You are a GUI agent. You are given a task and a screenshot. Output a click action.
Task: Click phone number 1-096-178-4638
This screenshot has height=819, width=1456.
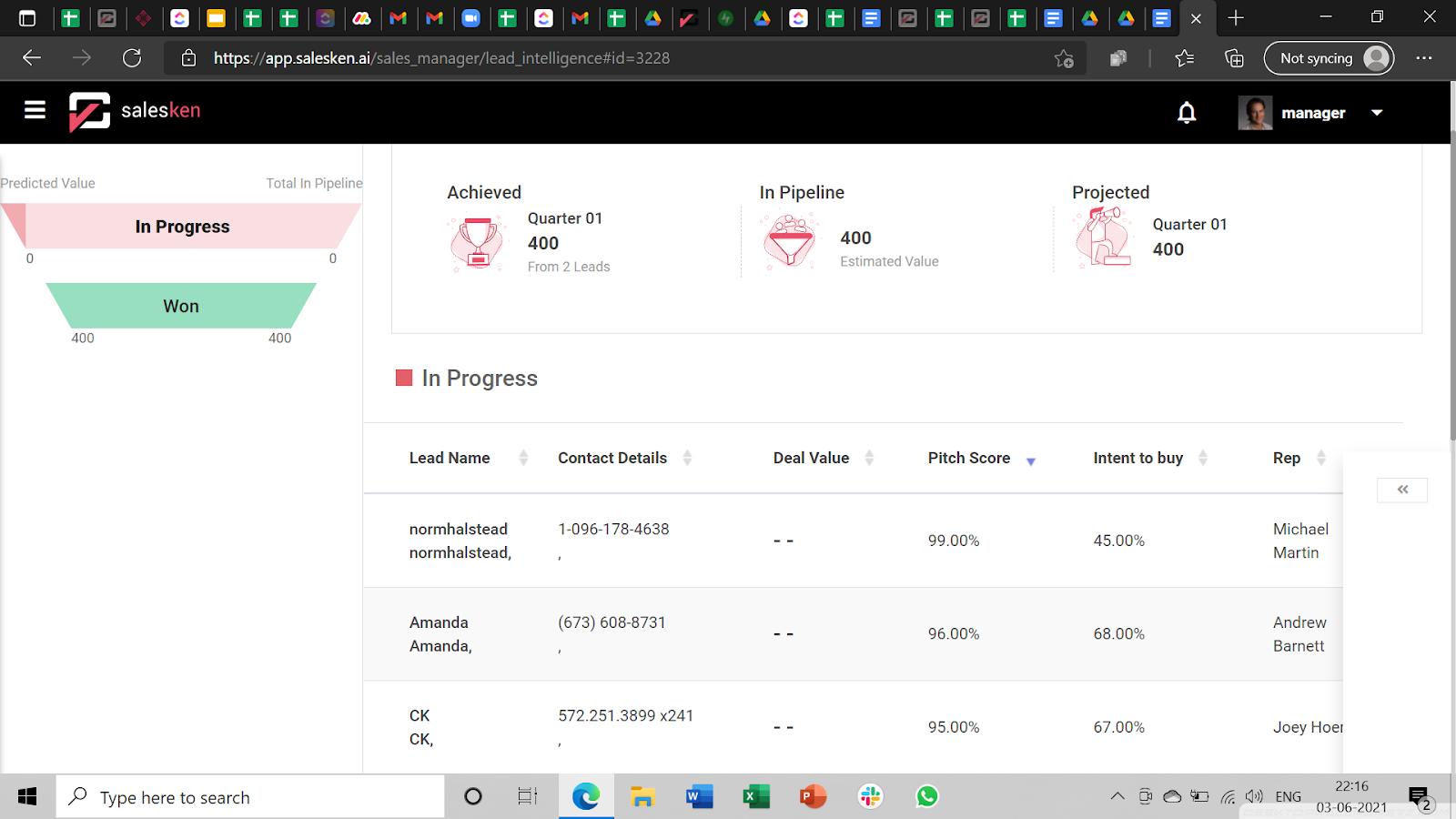pos(613,529)
